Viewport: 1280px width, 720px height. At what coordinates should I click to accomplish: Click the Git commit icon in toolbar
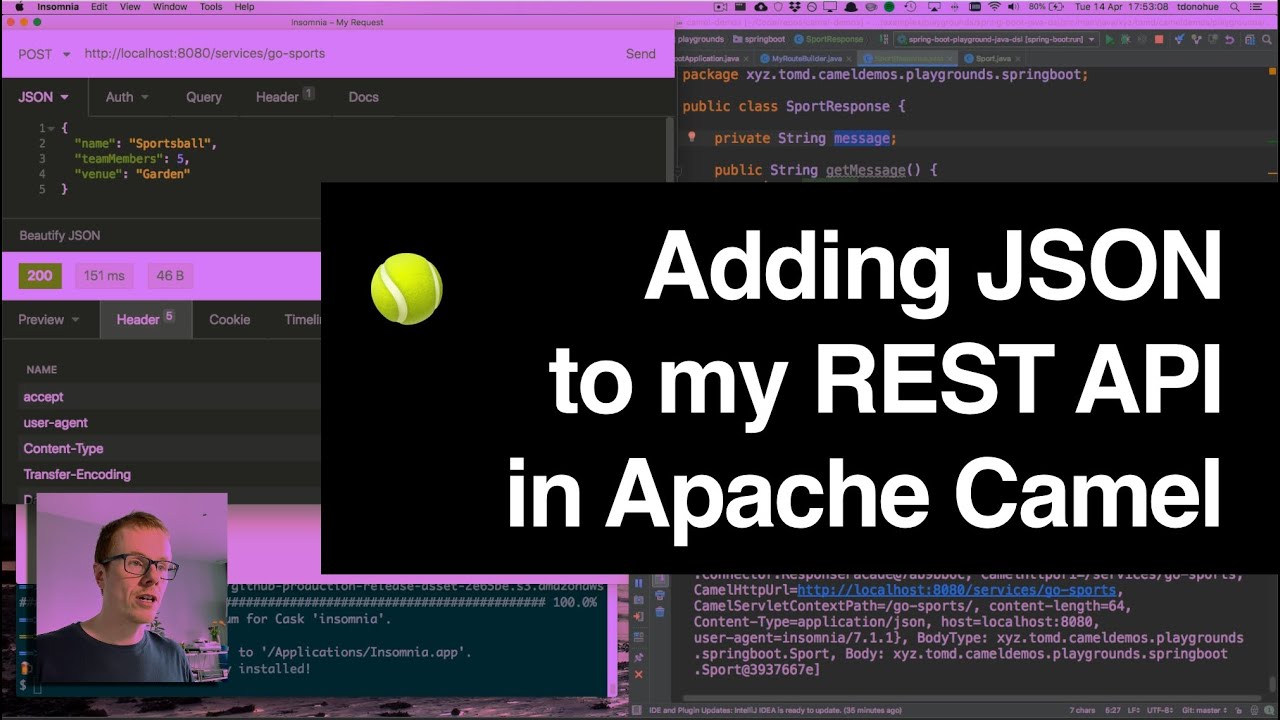tap(1196, 39)
